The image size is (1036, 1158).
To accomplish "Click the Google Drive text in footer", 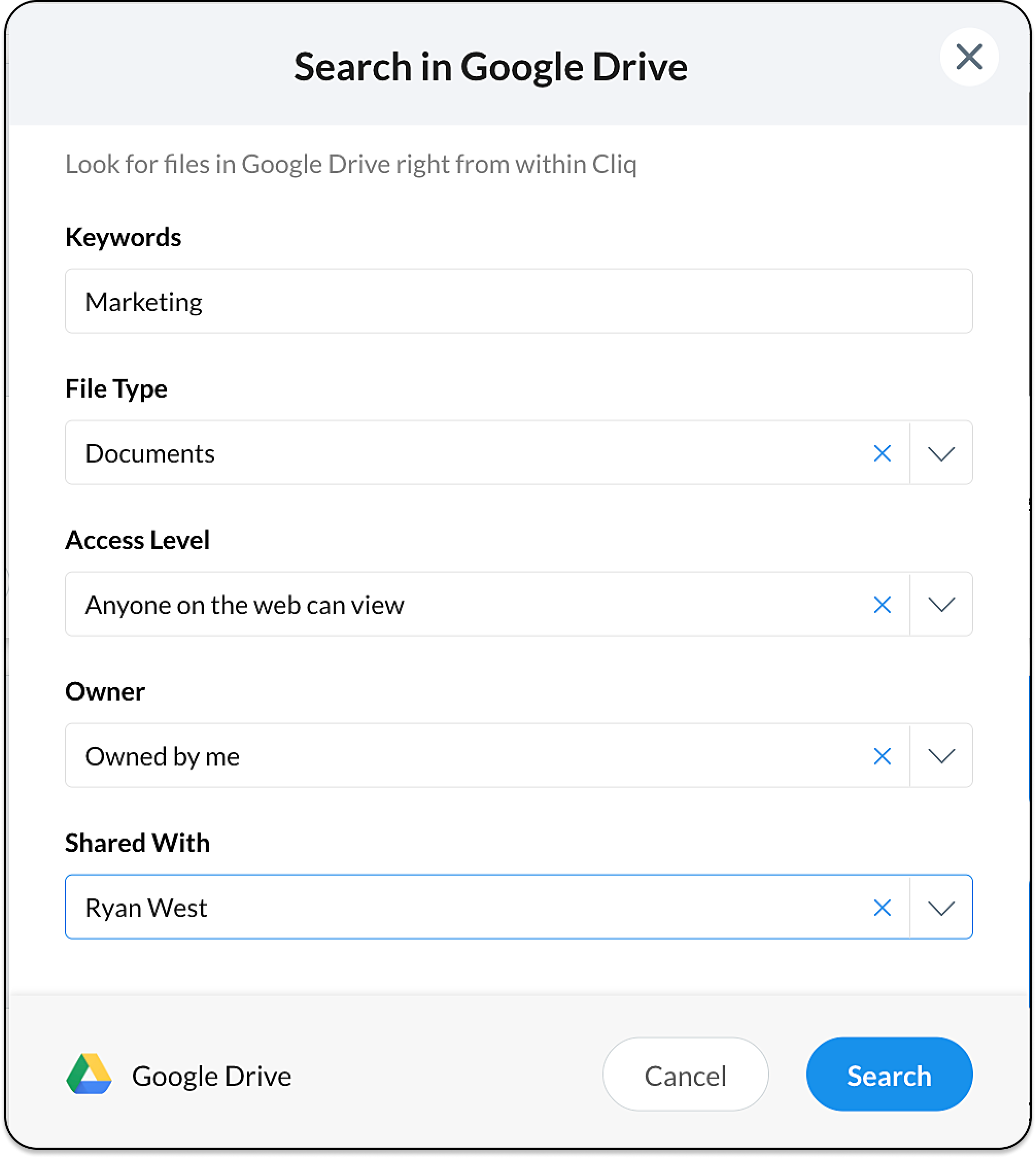I will tap(211, 1076).
